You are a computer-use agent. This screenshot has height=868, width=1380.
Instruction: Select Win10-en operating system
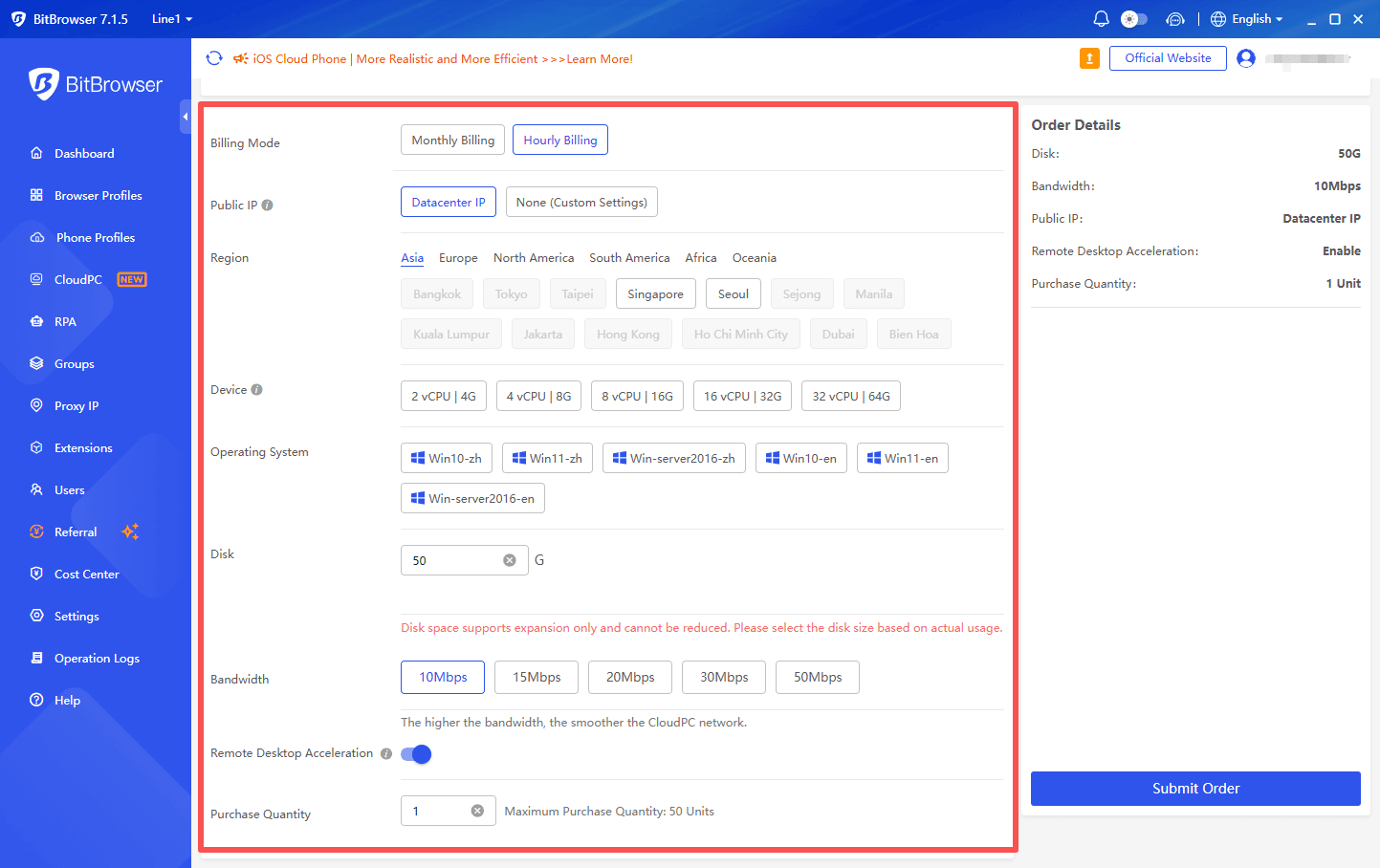coord(801,458)
